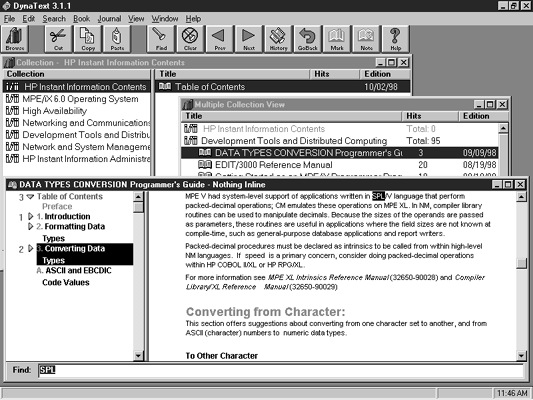Click scroll up arrow in Multiple Collection View
The width and height of the screenshot is (533, 400).
tap(503, 128)
